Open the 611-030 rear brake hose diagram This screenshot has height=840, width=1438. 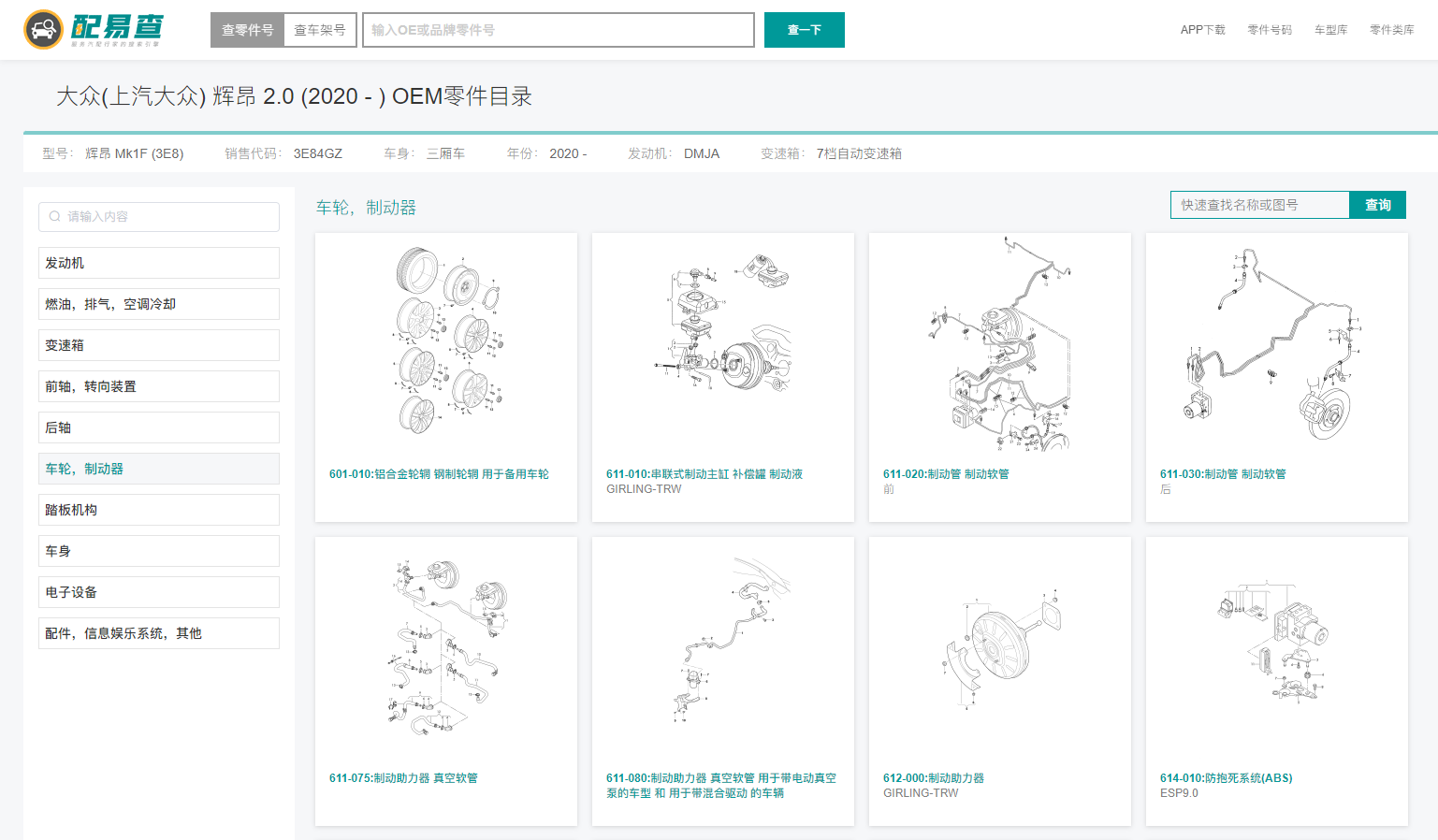[x=1276, y=342]
